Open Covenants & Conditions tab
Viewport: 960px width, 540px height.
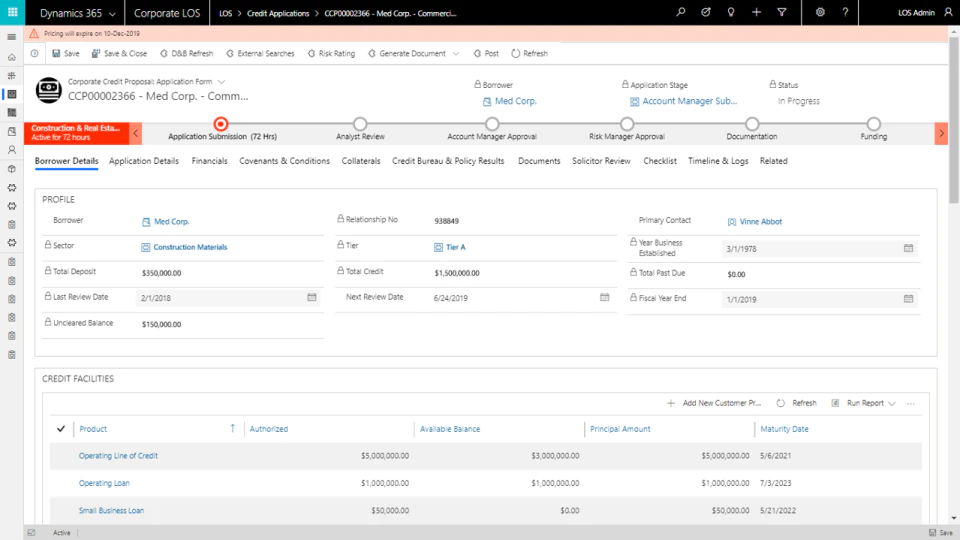pos(284,161)
